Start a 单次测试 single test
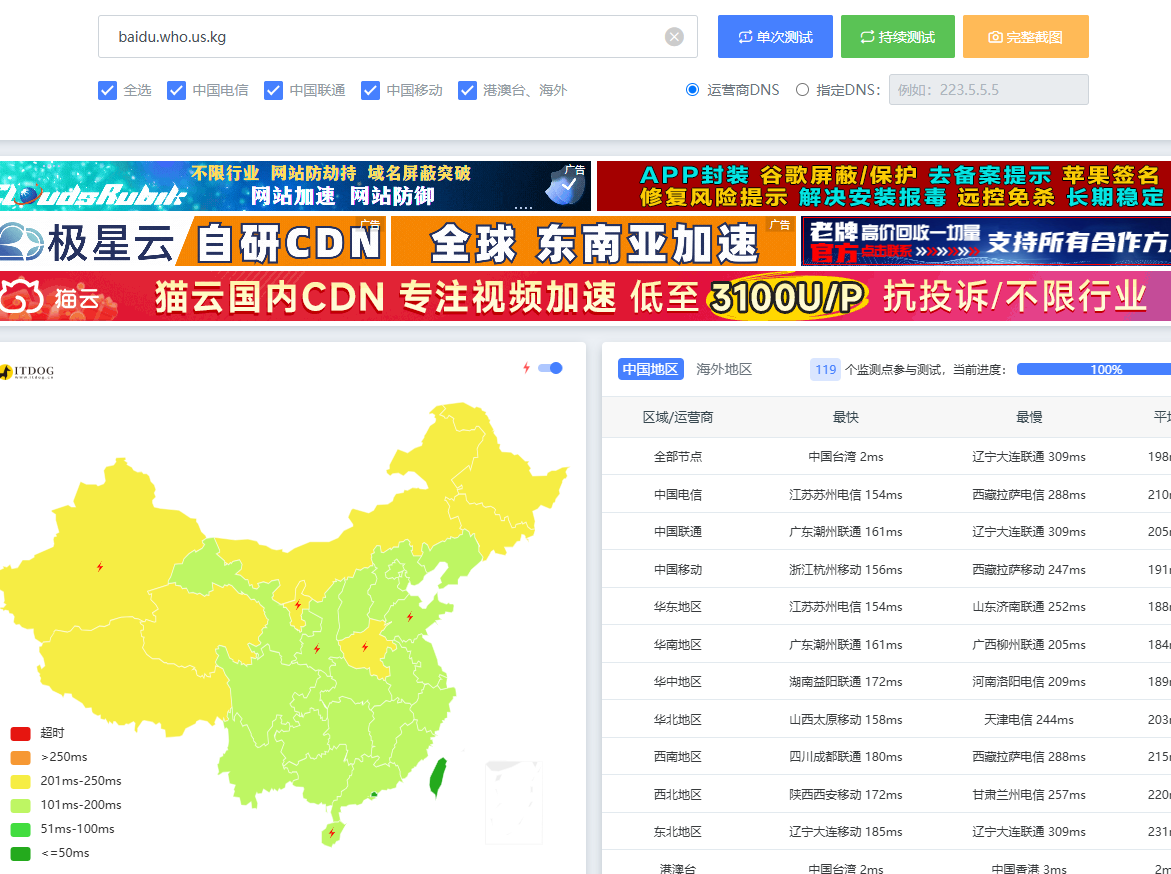1171x874 pixels. [x=775, y=37]
